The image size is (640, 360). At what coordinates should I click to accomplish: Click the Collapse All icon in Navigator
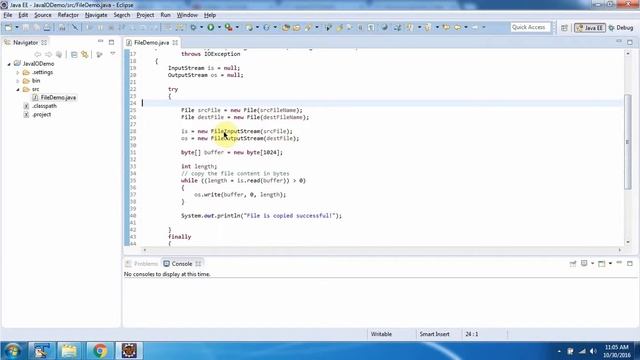tap(74, 54)
